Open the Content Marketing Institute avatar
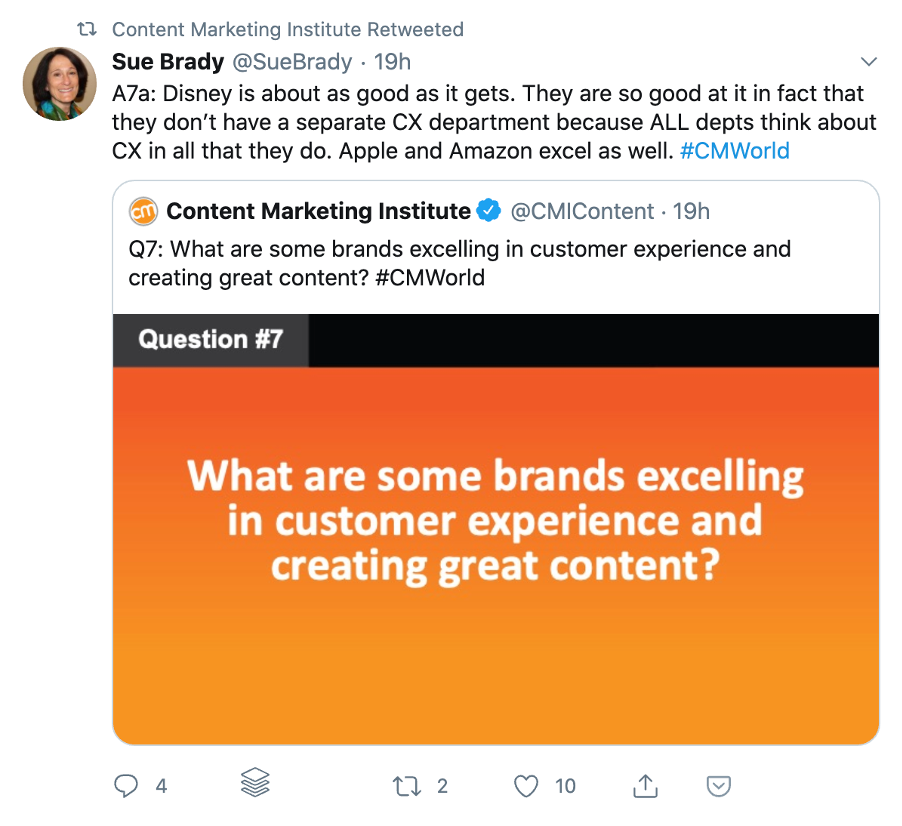Image resolution: width=902 pixels, height=826 pixels. (145, 211)
